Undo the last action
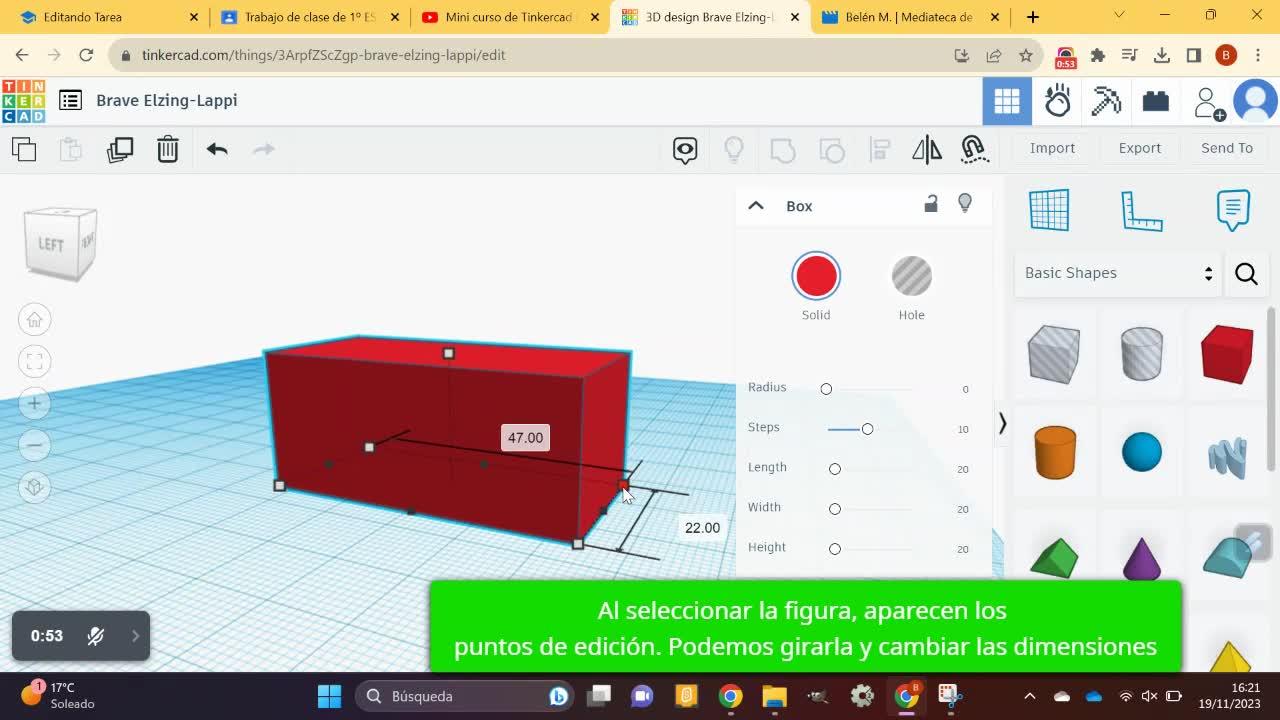 (x=217, y=150)
